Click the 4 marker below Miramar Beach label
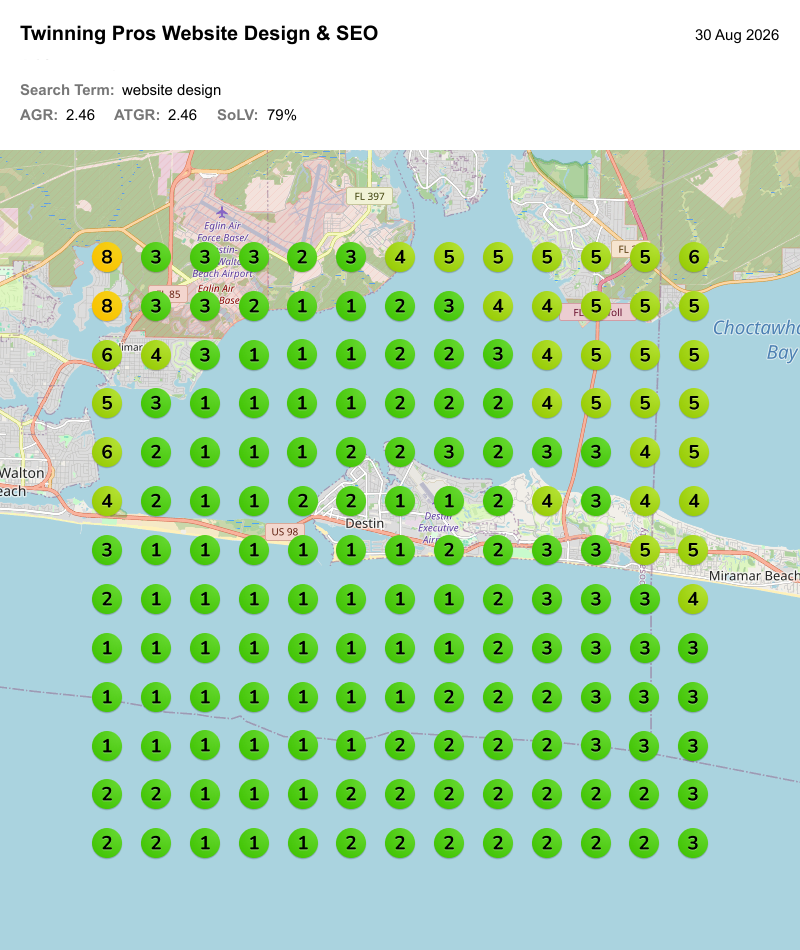Screen dimensions: 800x950 click(693, 599)
